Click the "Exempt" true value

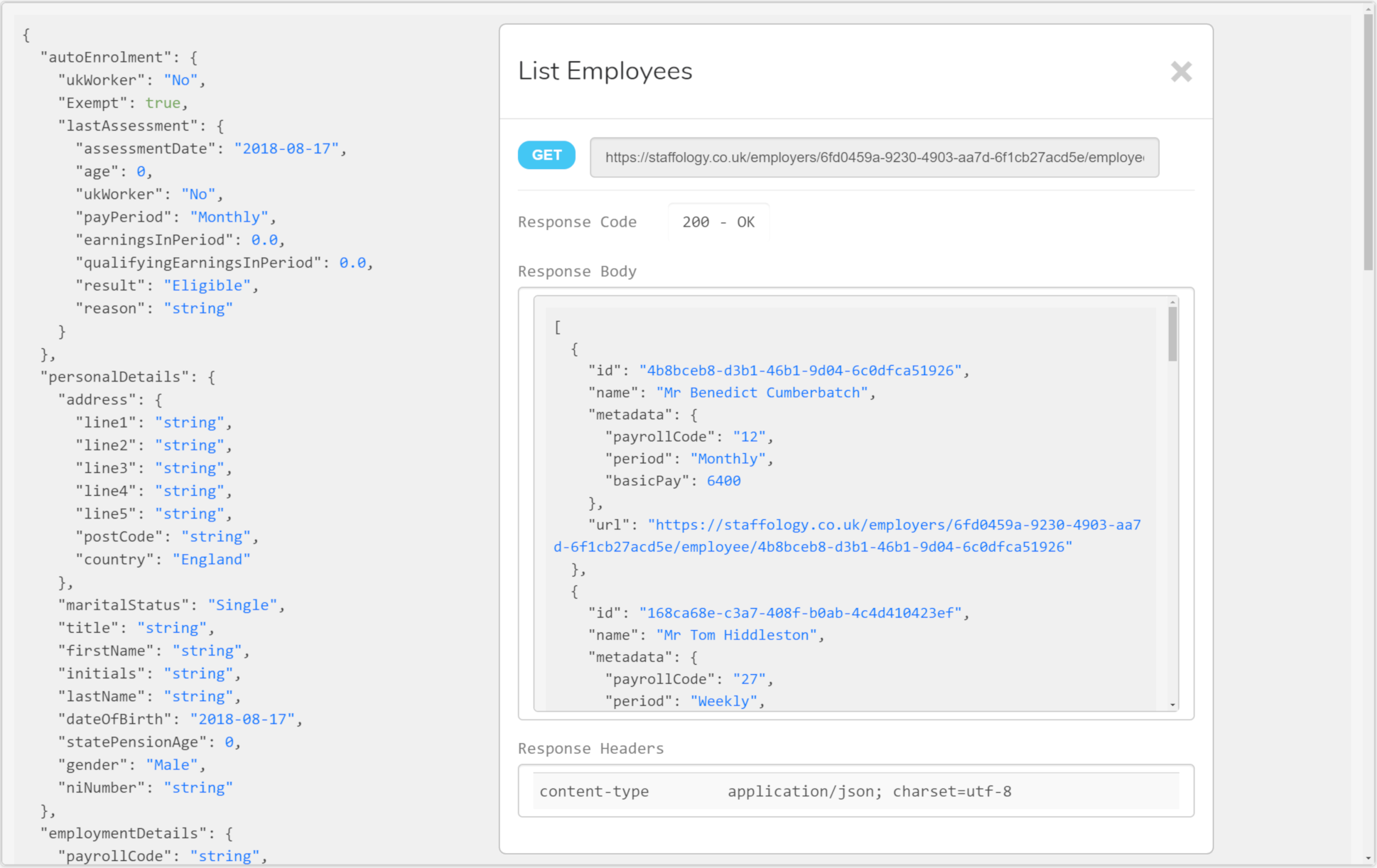[x=163, y=103]
